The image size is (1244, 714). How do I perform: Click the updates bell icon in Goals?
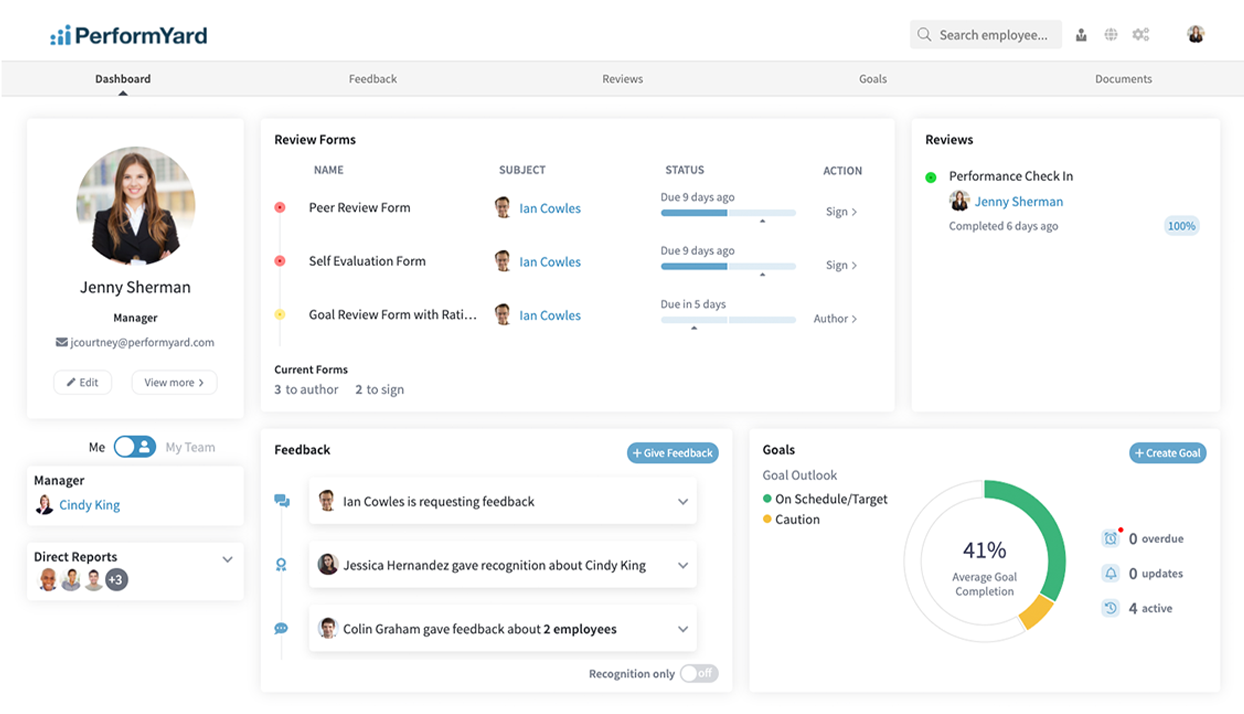click(1110, 574)
